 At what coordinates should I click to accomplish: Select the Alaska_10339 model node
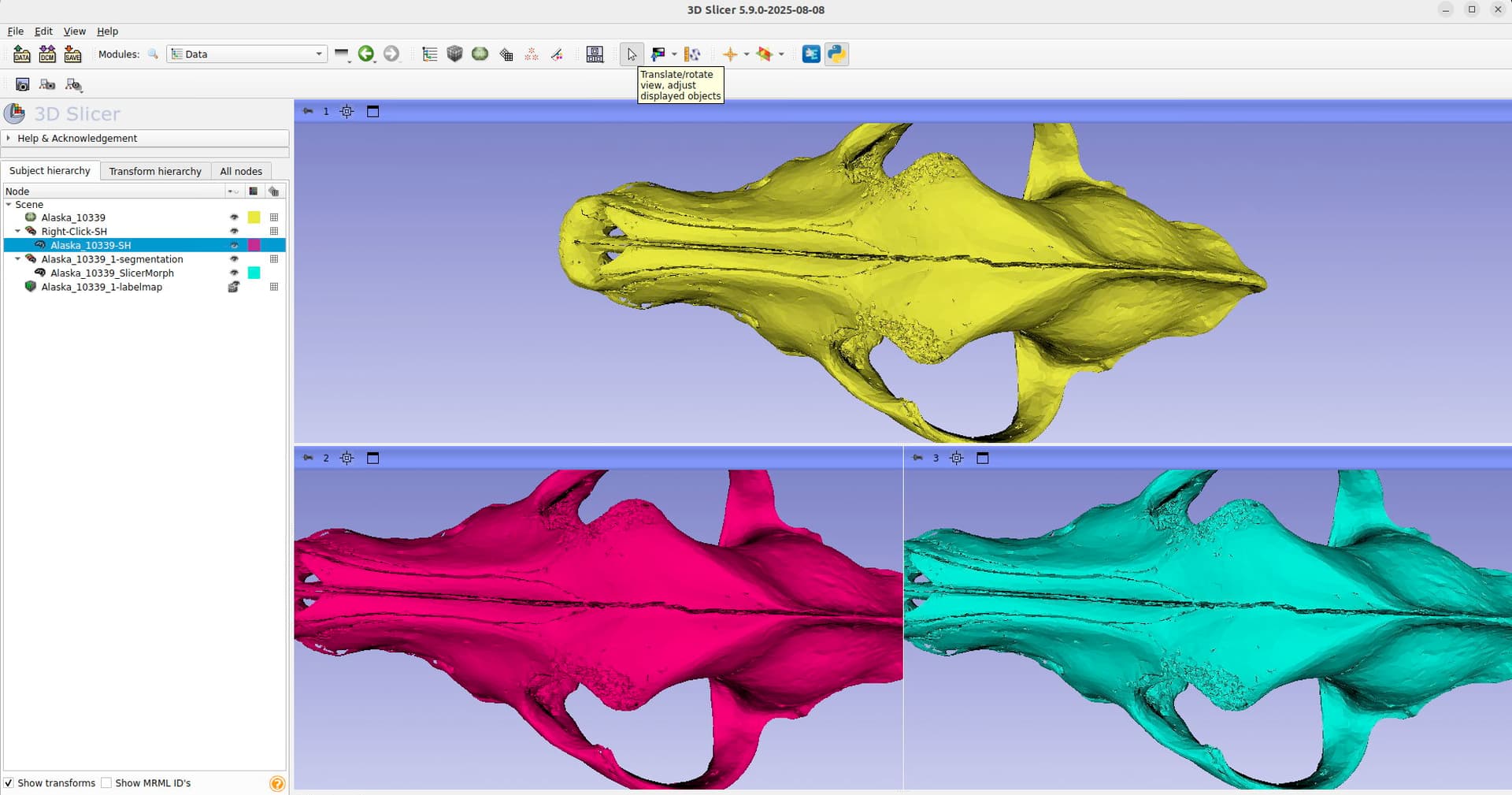73,217
